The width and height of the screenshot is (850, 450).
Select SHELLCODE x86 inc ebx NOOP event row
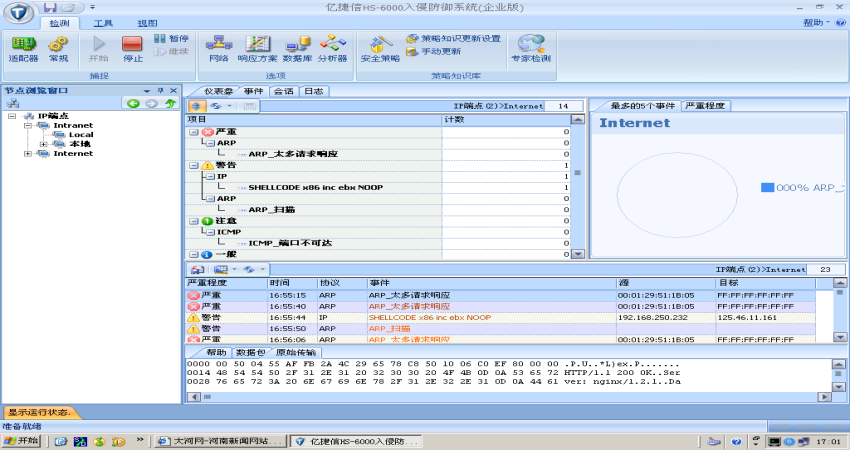coord(430,317)
